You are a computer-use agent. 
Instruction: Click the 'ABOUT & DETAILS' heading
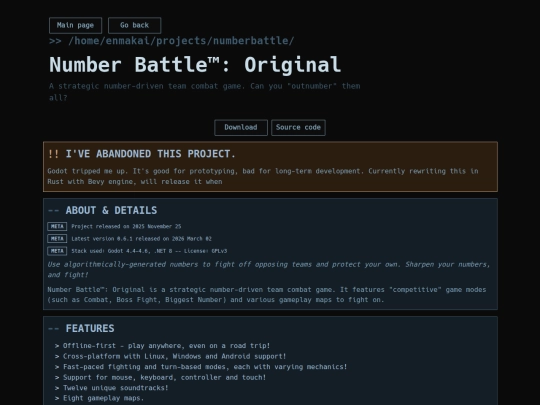[111, 210]
